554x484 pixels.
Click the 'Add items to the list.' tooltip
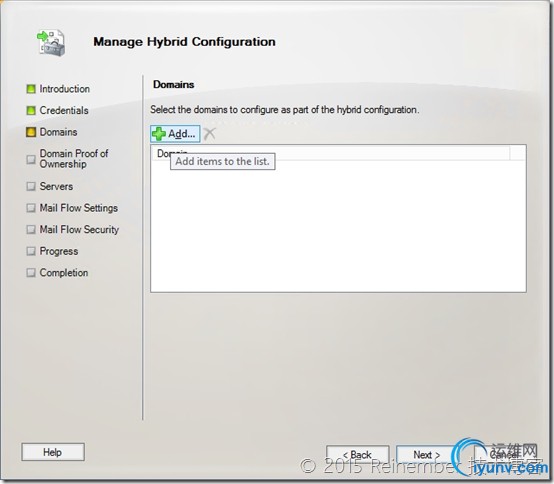click(x=223, y=161)
